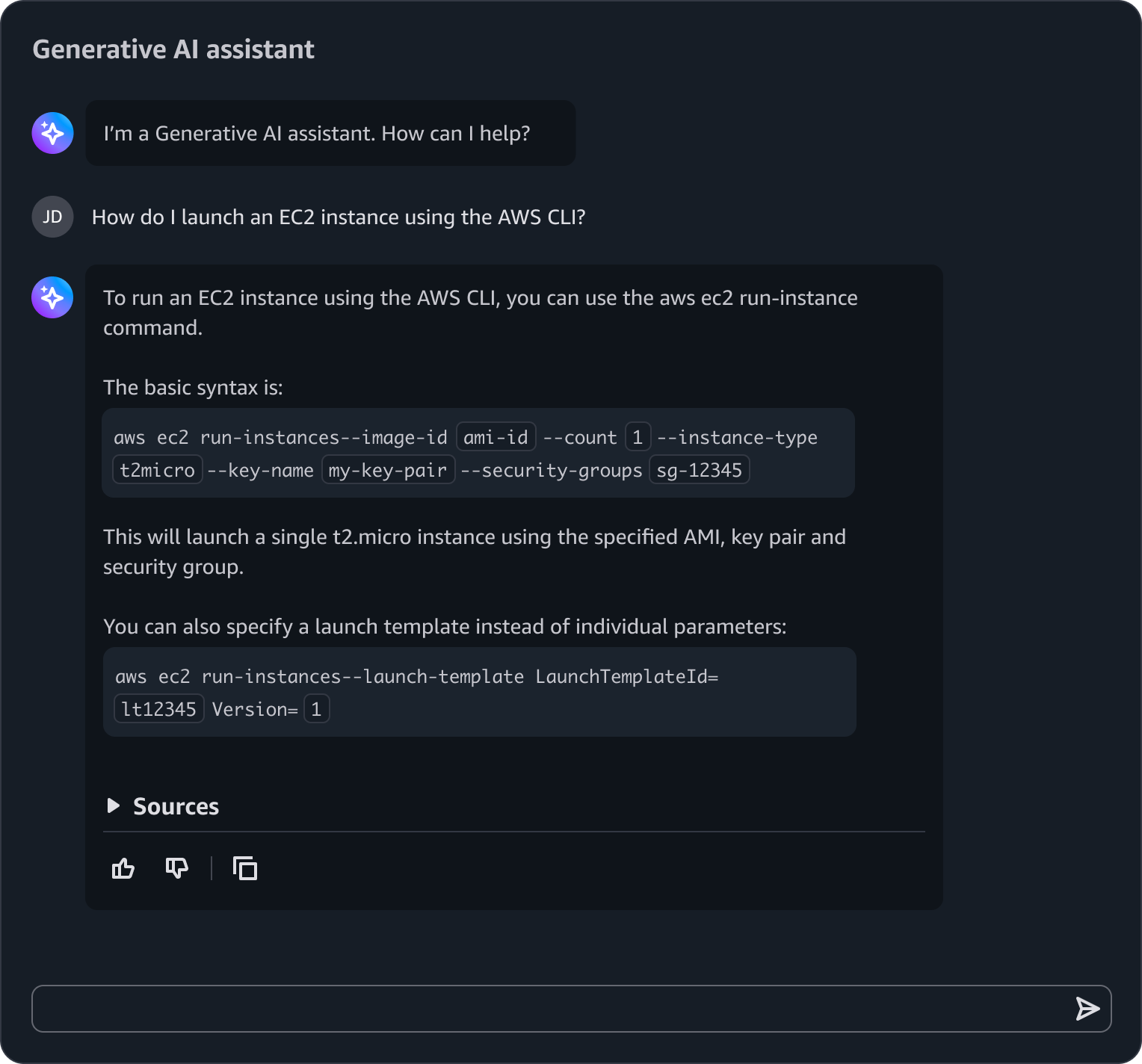
Task: Click the Generative AI assistant heading
Action: point(173,49)
